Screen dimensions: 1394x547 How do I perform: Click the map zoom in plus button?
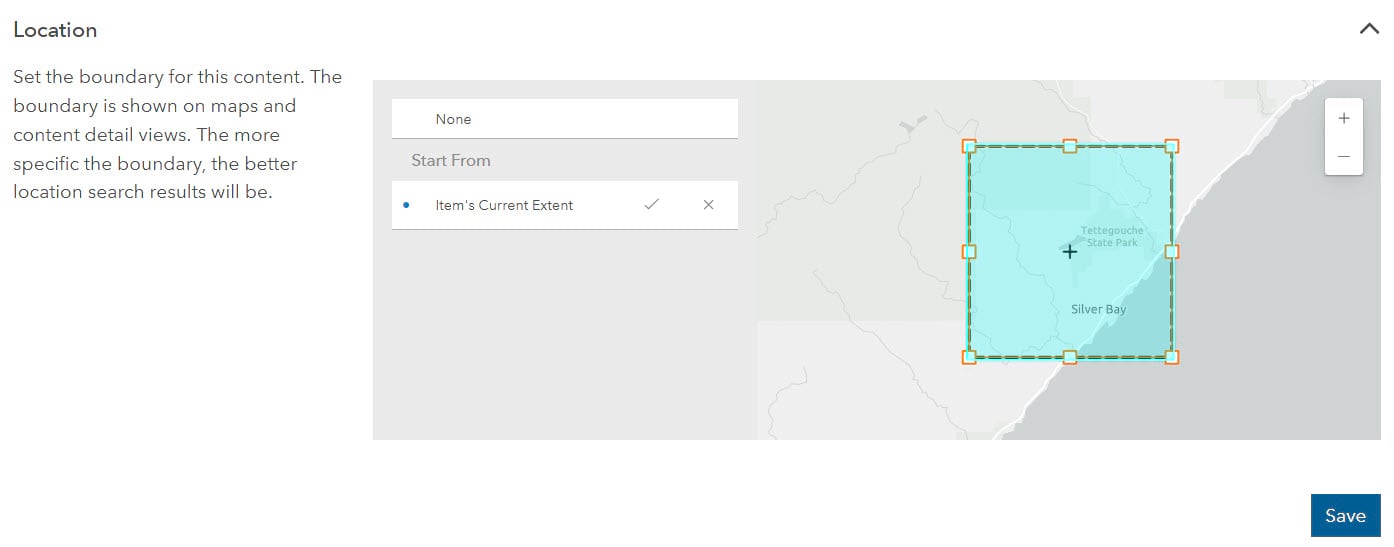click(x=1343, y=118)
